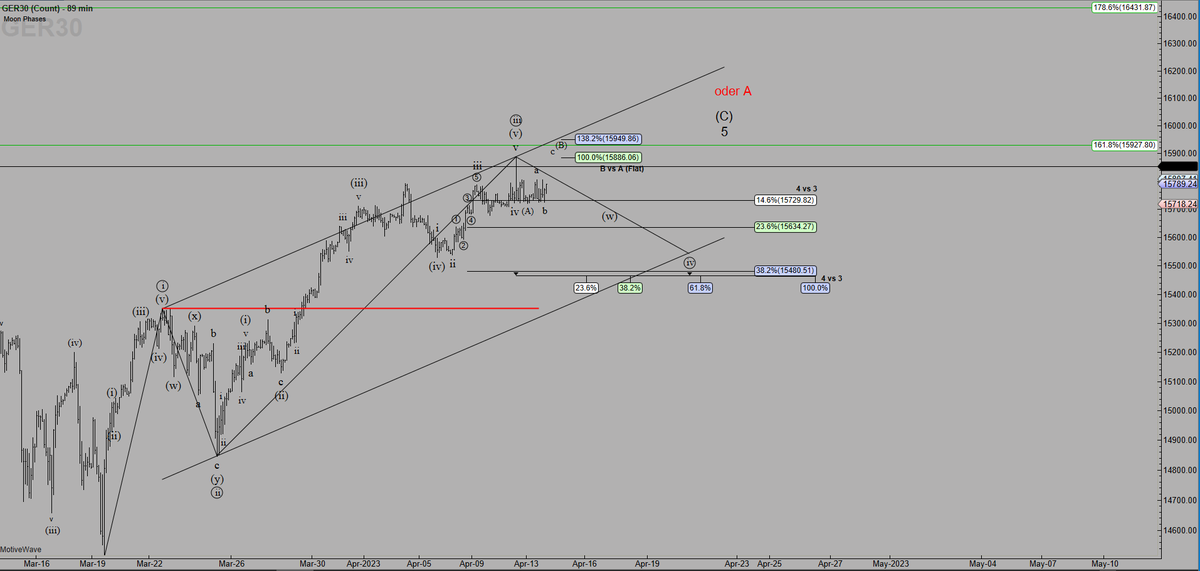Click the 14800.00 price axis label

click(x=1179, y=469)
